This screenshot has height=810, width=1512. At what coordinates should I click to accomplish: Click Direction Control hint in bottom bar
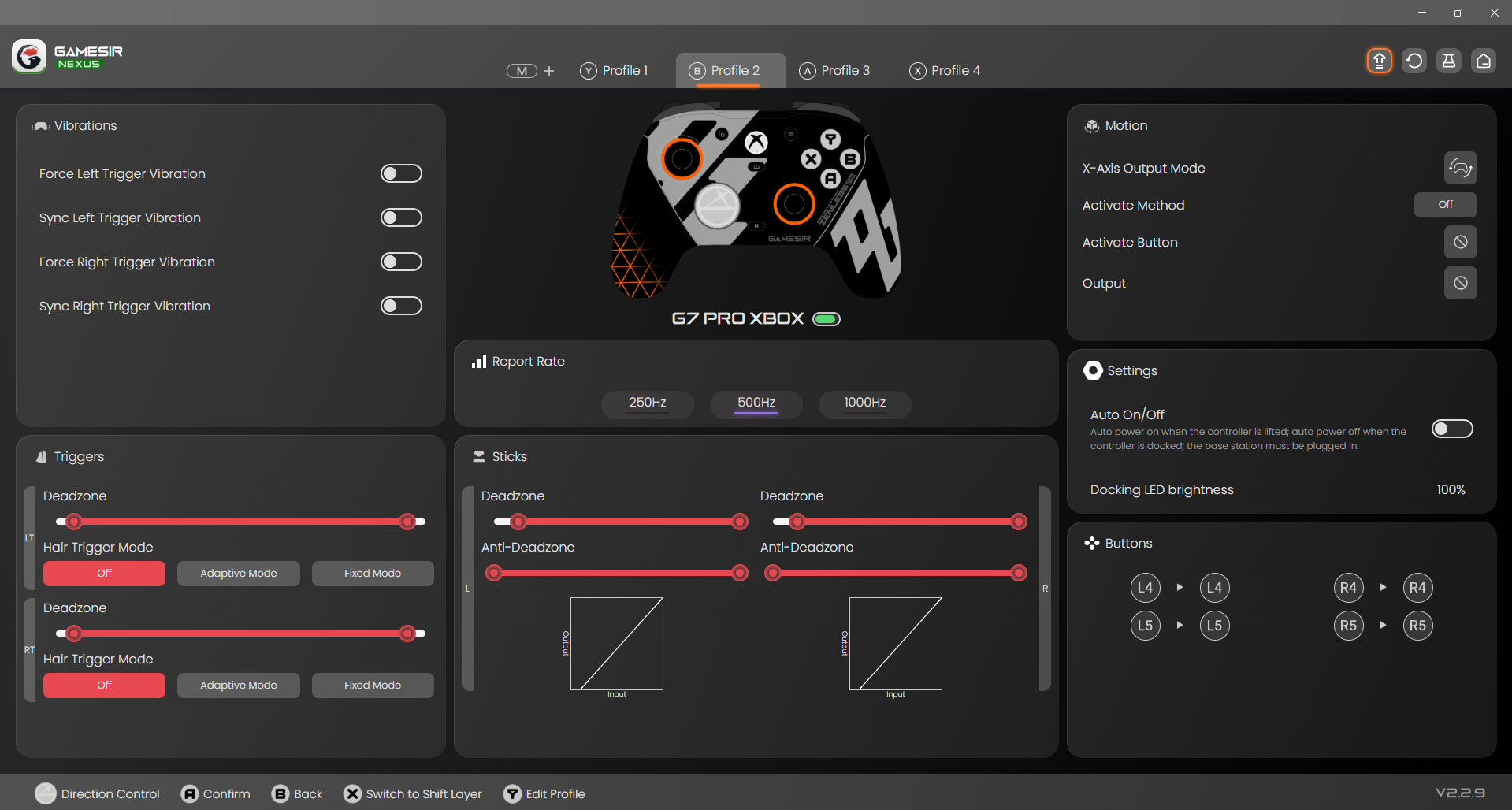pyautogui.click(x=98, y=793)
